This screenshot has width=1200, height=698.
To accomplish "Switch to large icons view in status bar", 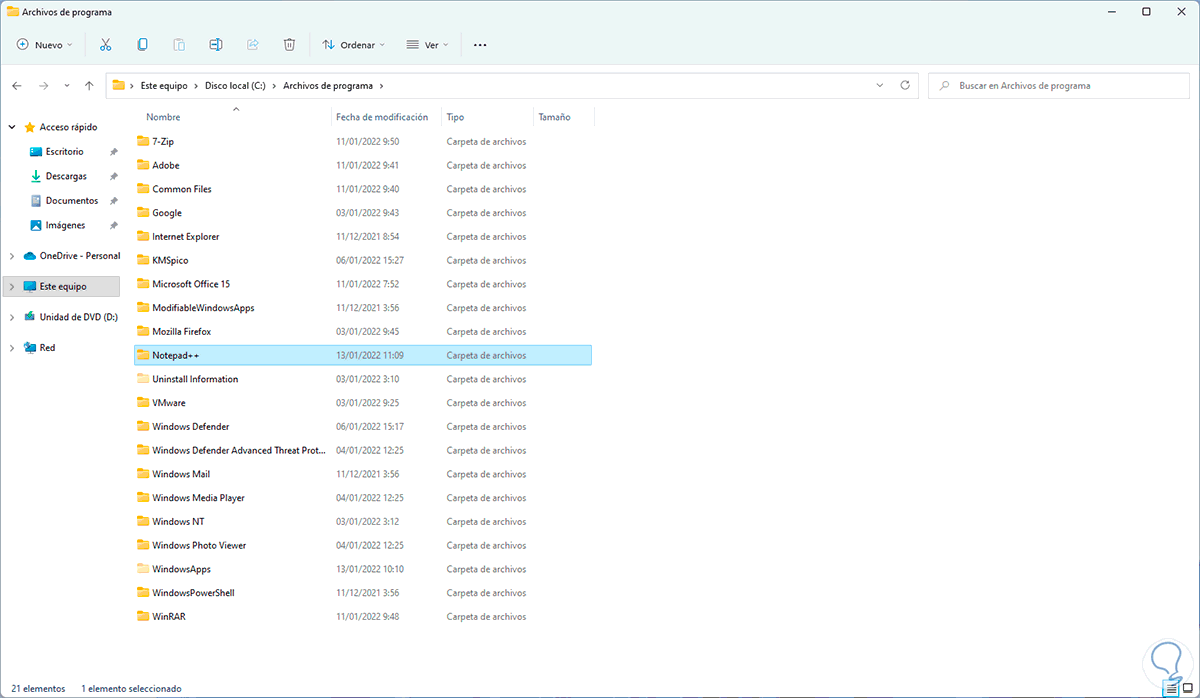I will click(1188, 688).
